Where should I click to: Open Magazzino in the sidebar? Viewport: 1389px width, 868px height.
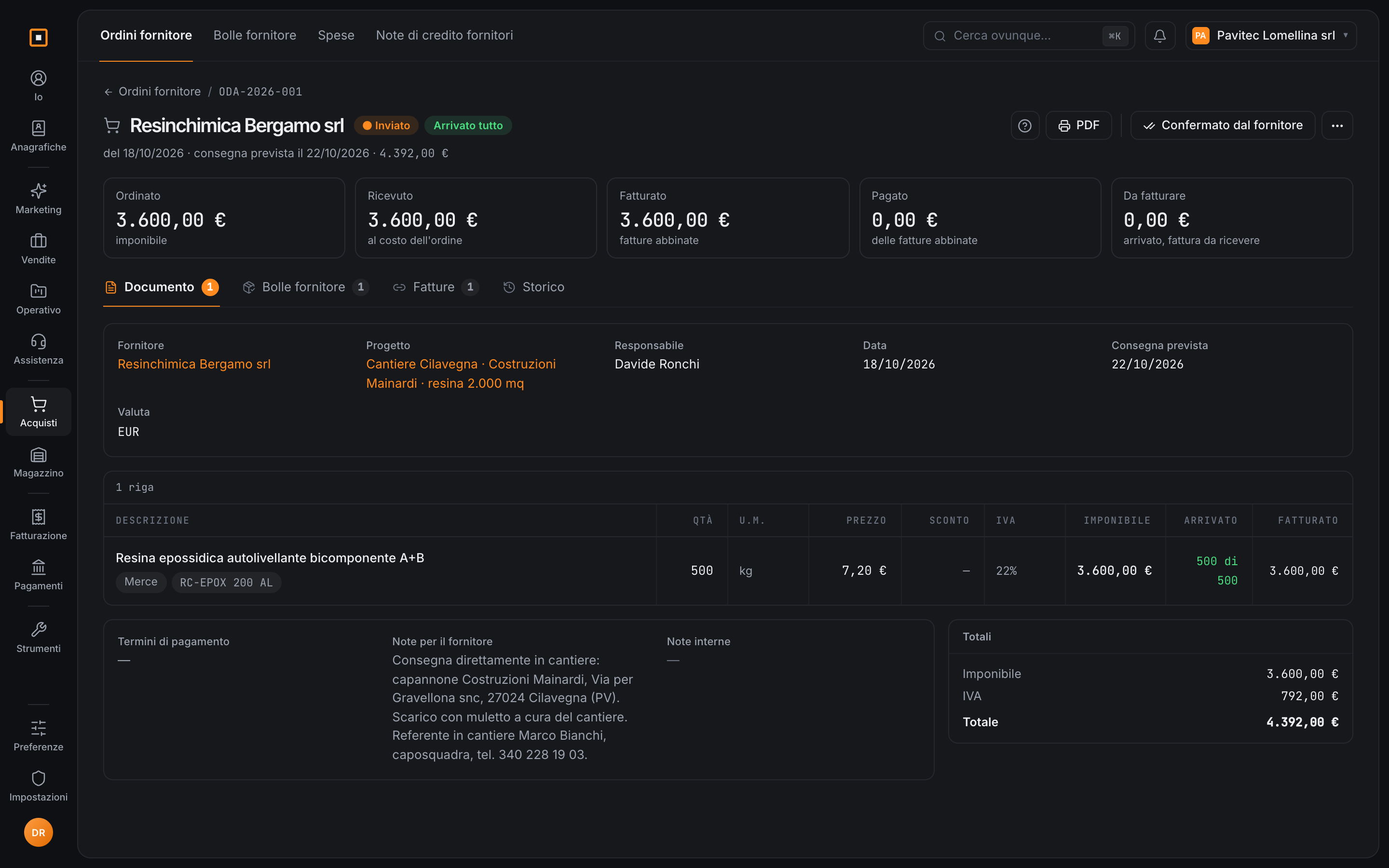39,462
